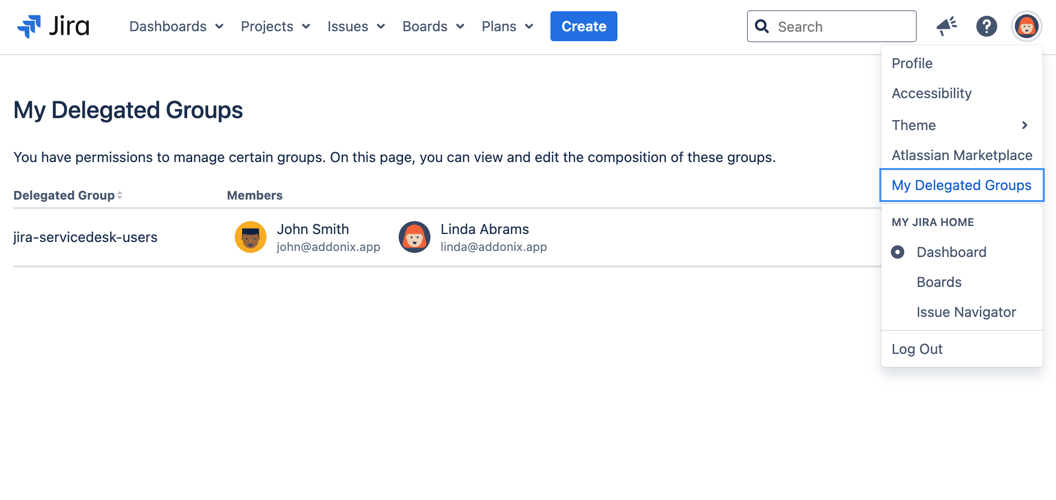Open the feedback megaphone icon

pyautogui.click(x=947, y=26)
